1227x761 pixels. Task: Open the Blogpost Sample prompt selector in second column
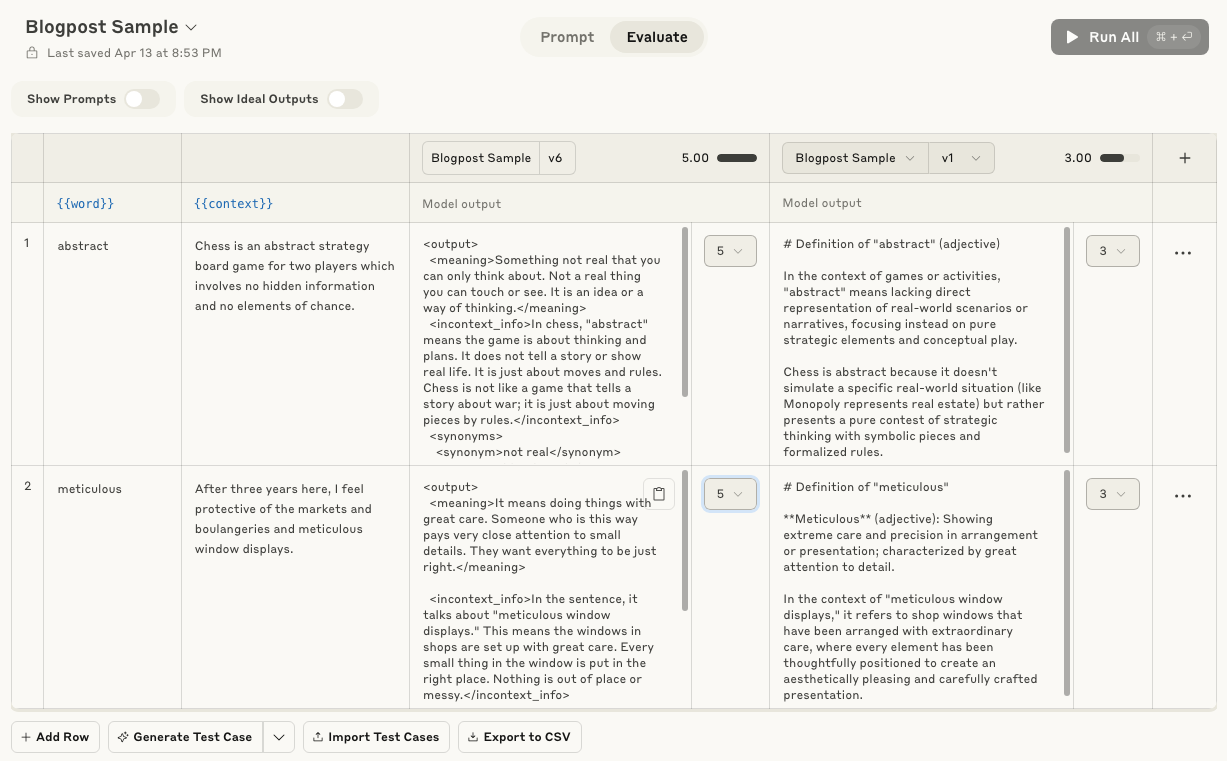[855, 158]
